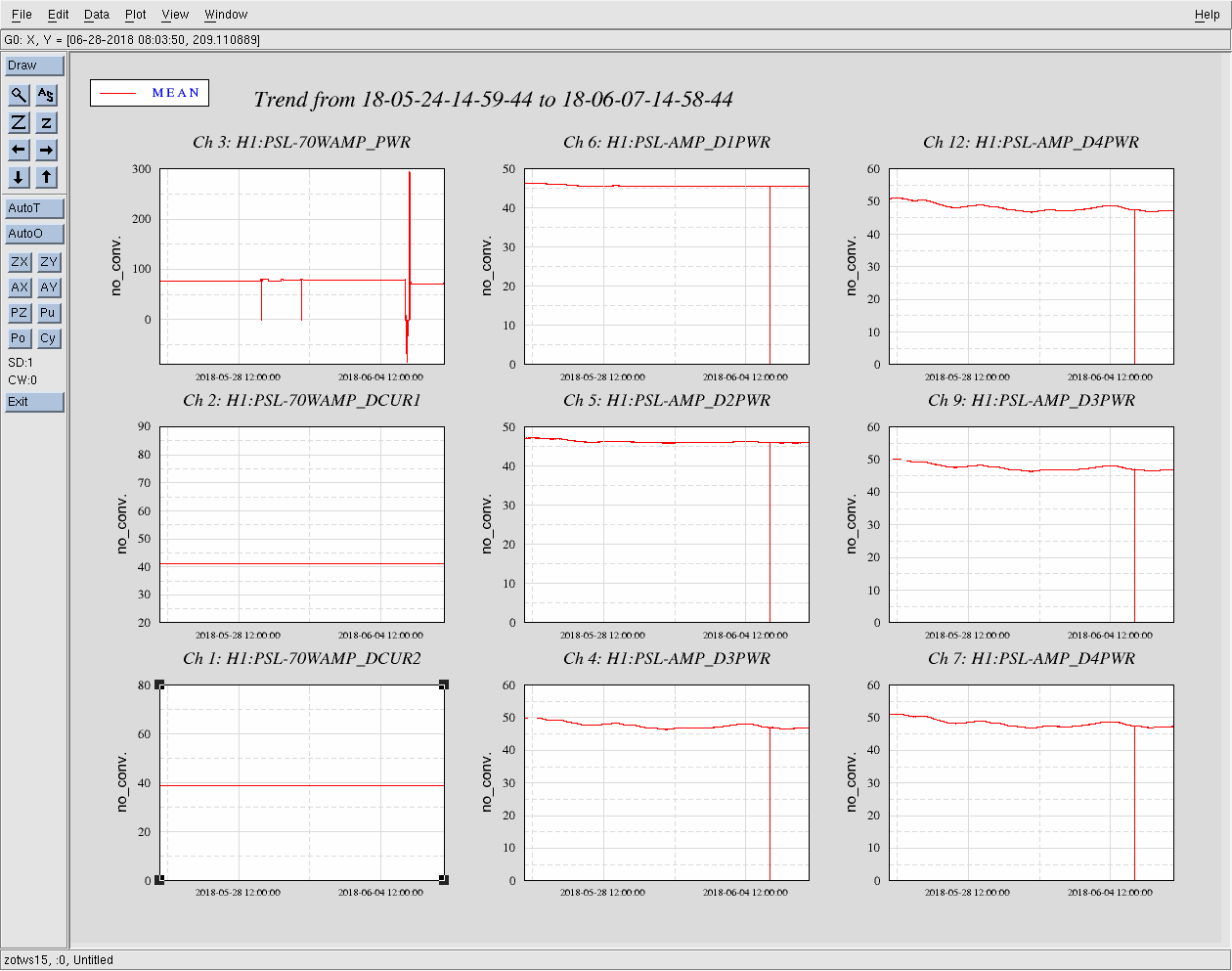Screen dimensions: 1232x971
Task: Open the File menu
Action: point(22,15)
